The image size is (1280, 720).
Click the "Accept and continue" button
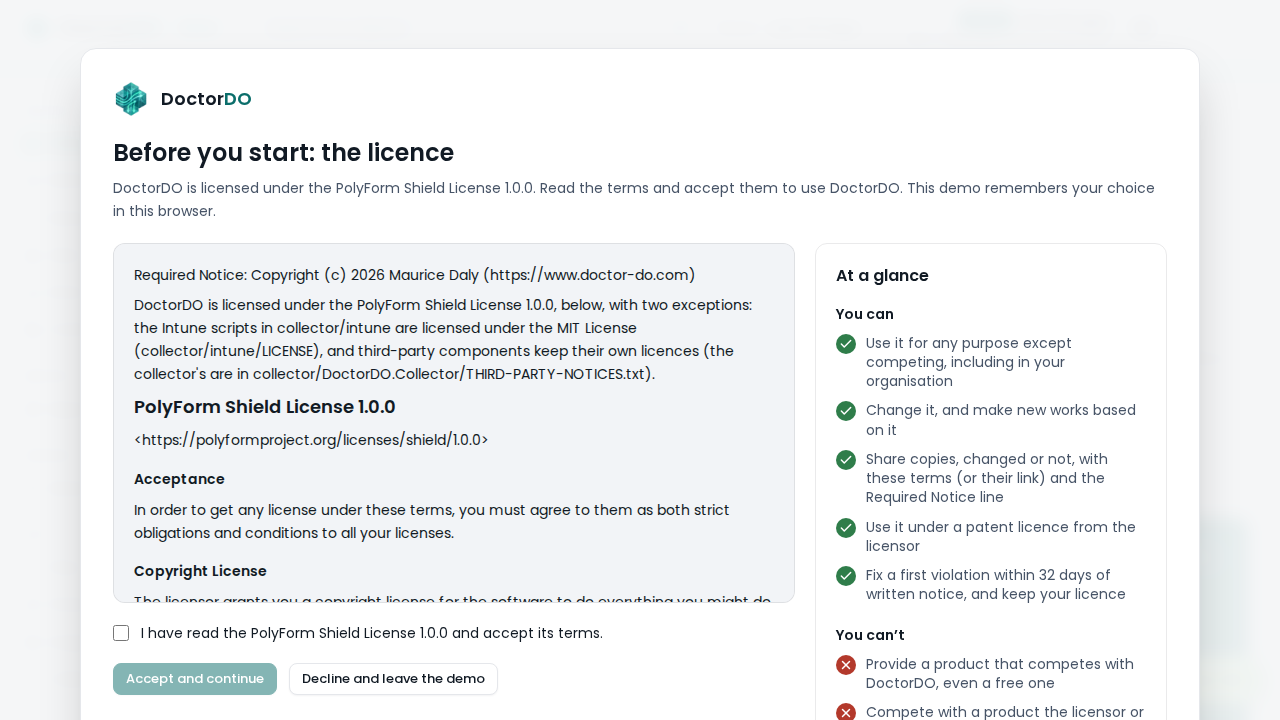(x=195, y=679)
